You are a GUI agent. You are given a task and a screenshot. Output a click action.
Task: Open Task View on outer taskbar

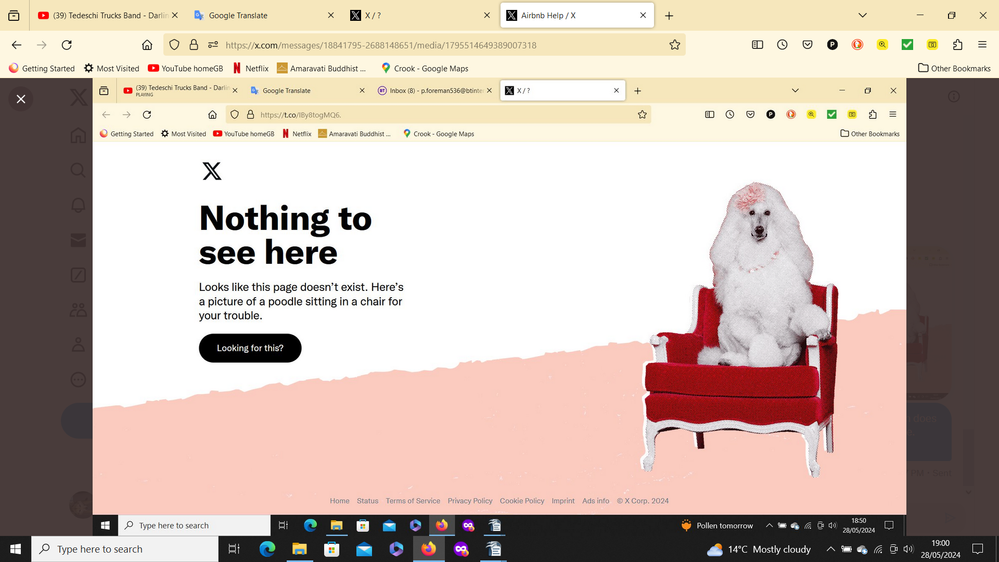pyautogui.click(x=234, y=549)
